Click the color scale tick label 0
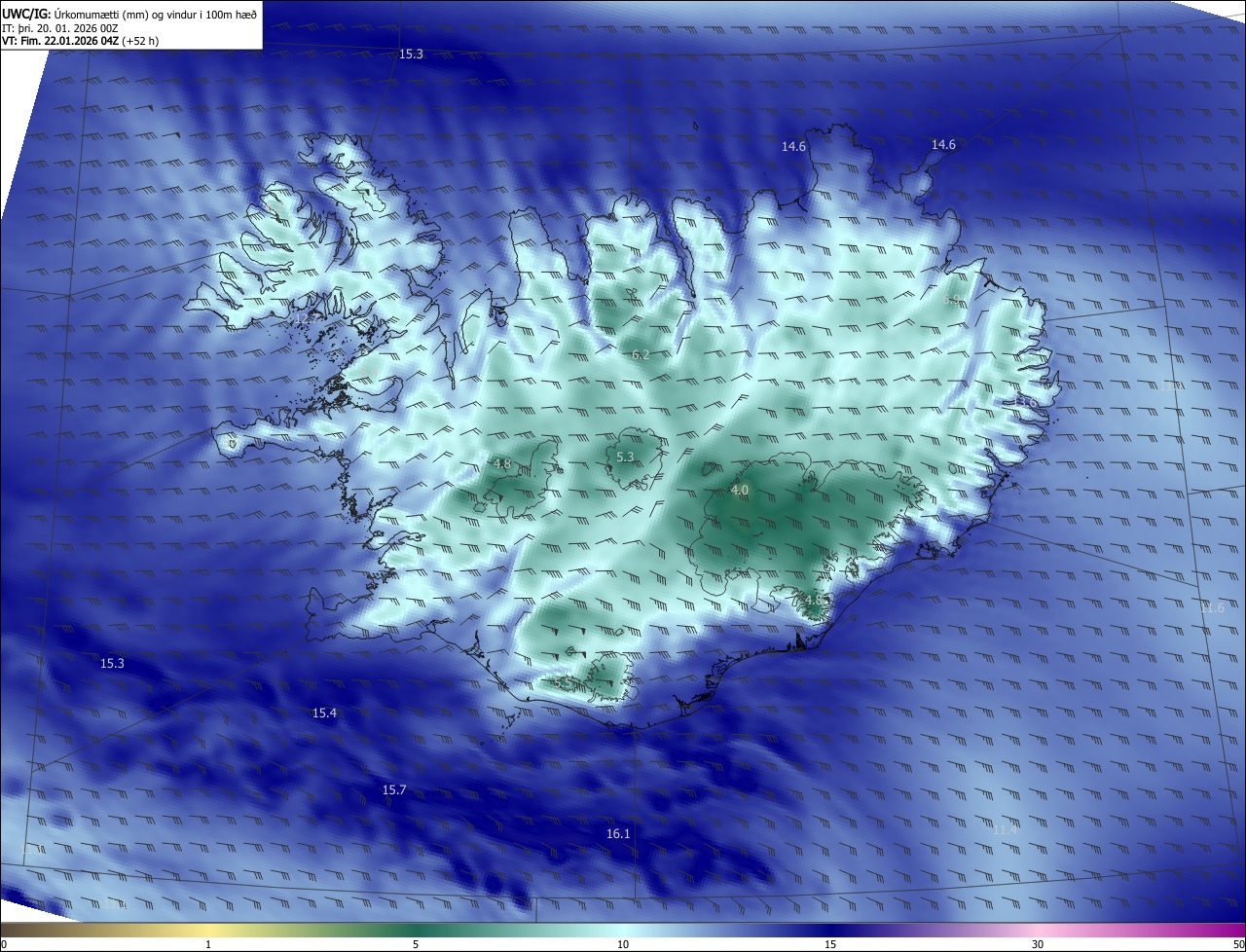 4,945
